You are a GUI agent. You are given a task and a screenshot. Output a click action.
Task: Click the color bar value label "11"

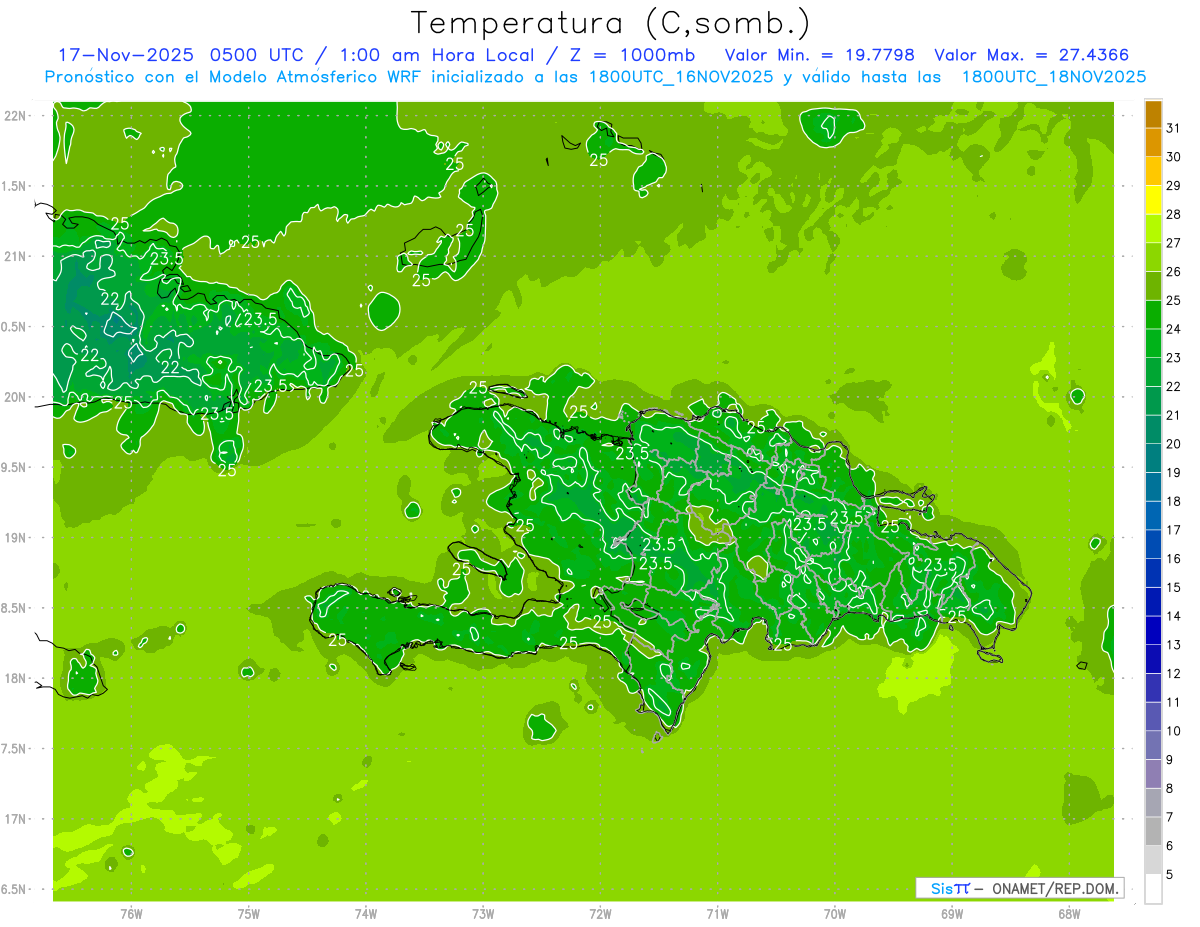point(1173,702)
